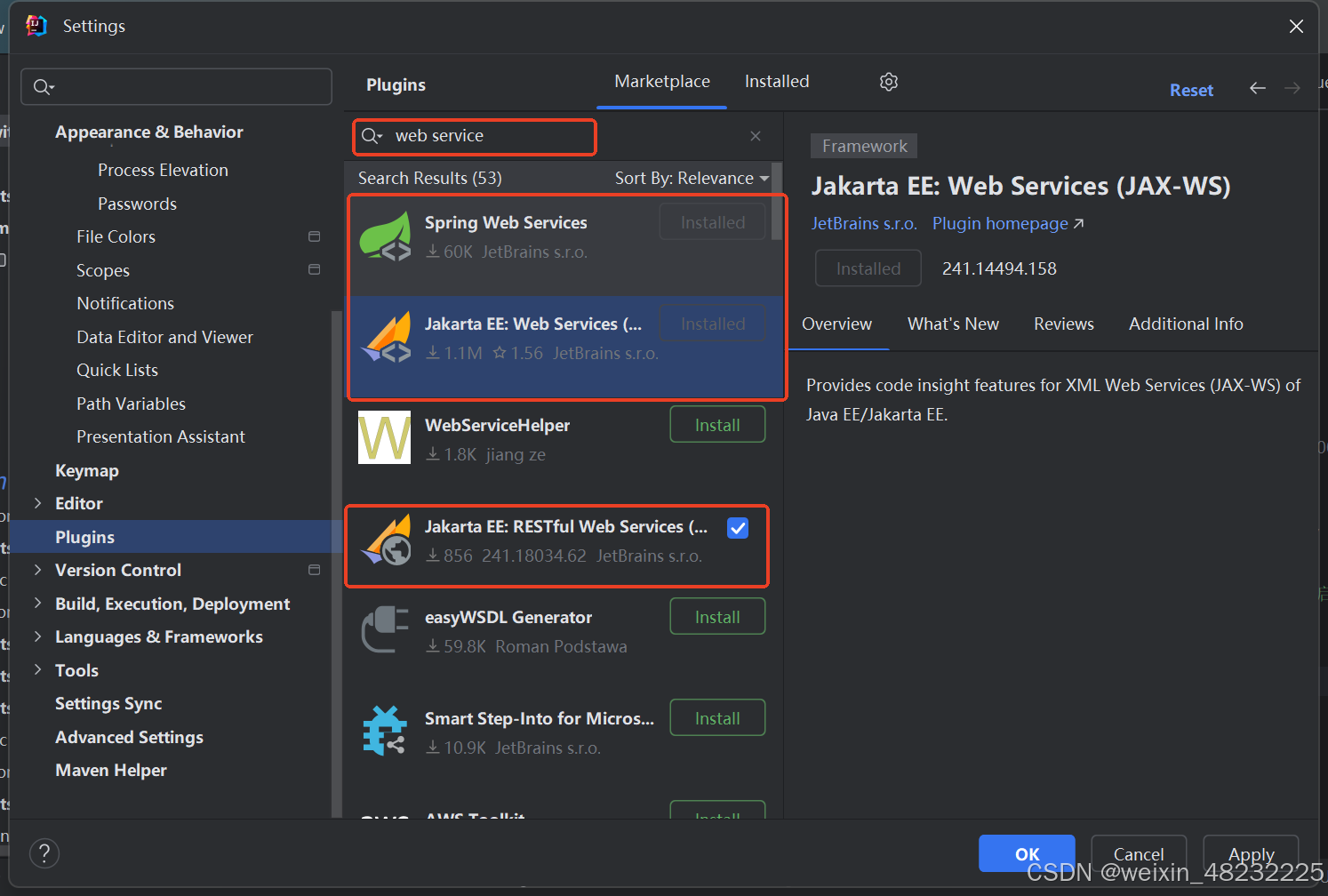Install Smart Step-Into for Microservices plugin
This screenshot has height=896, width=1328.
pyautogui.click(x=717, y=718)
